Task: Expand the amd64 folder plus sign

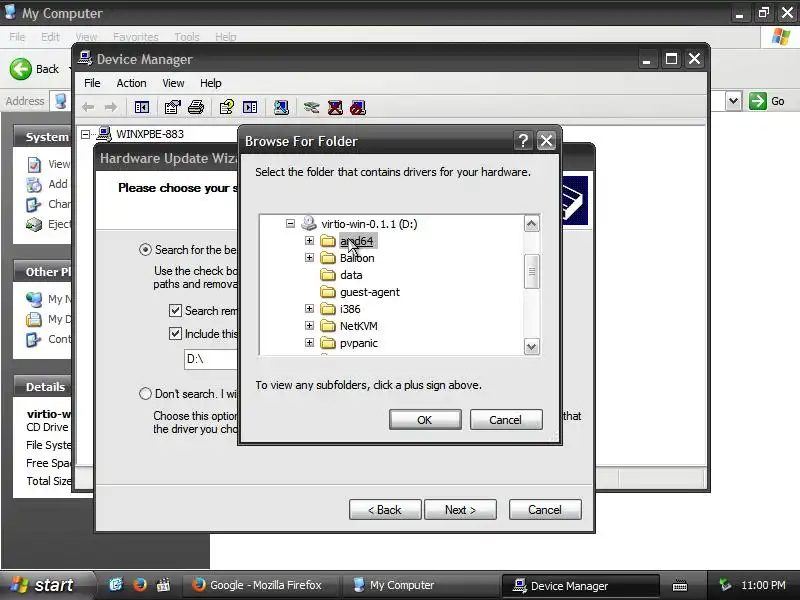Action: coord(309,240)
